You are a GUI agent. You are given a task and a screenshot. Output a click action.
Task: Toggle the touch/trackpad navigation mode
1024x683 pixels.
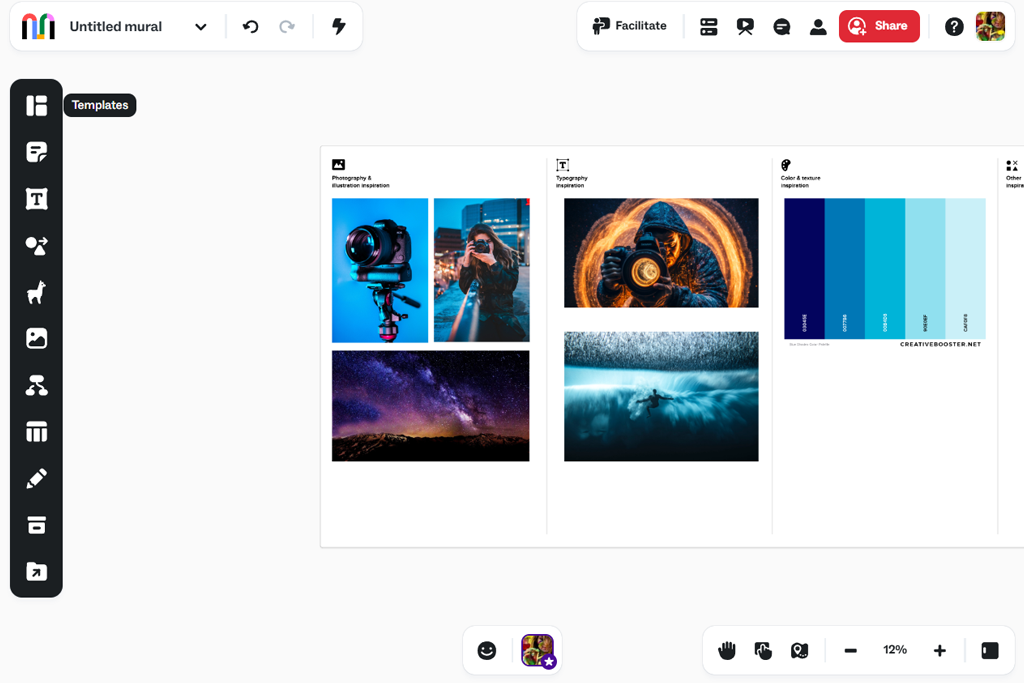763,650
